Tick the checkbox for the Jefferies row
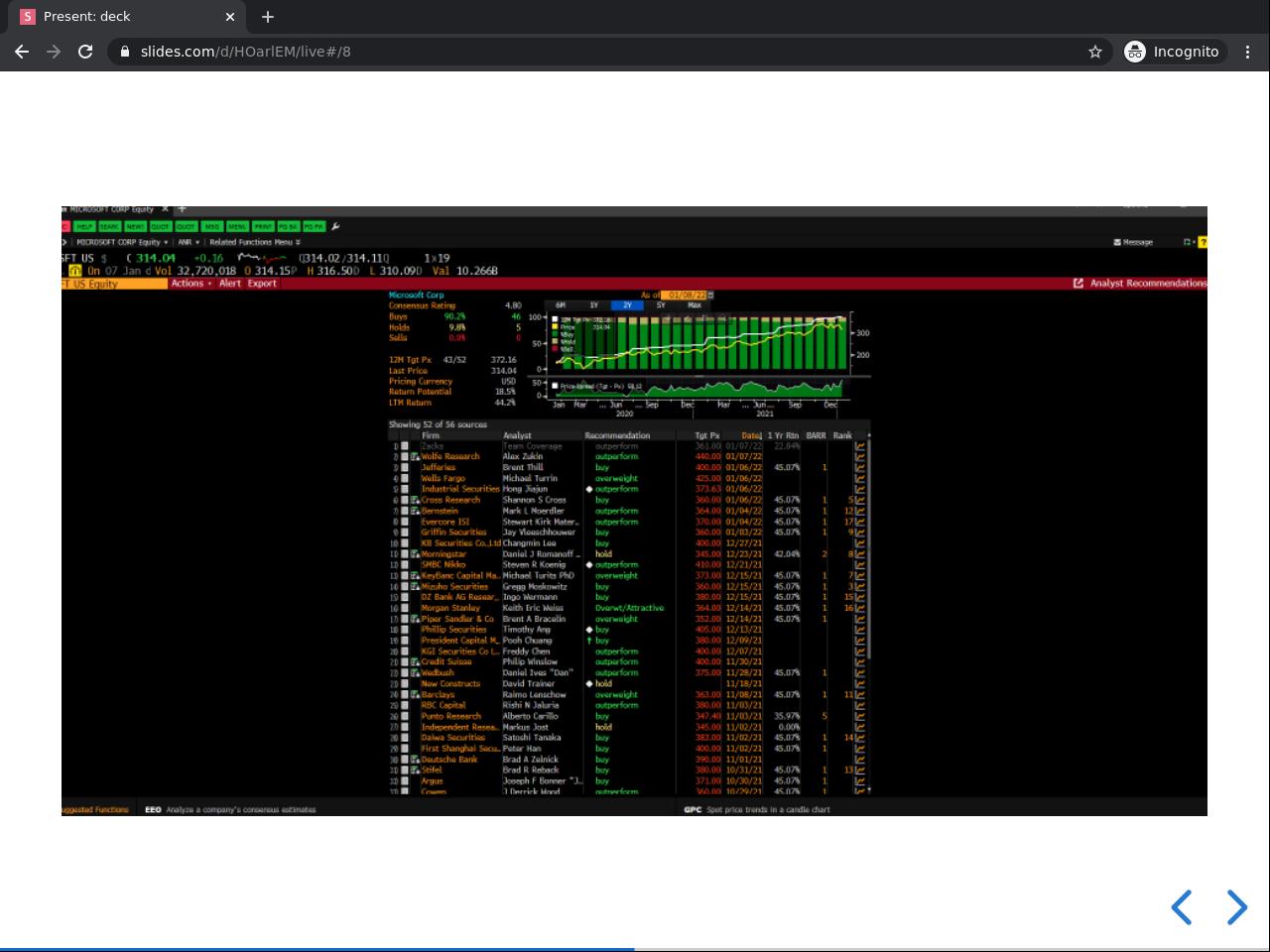 click(405, 468)
